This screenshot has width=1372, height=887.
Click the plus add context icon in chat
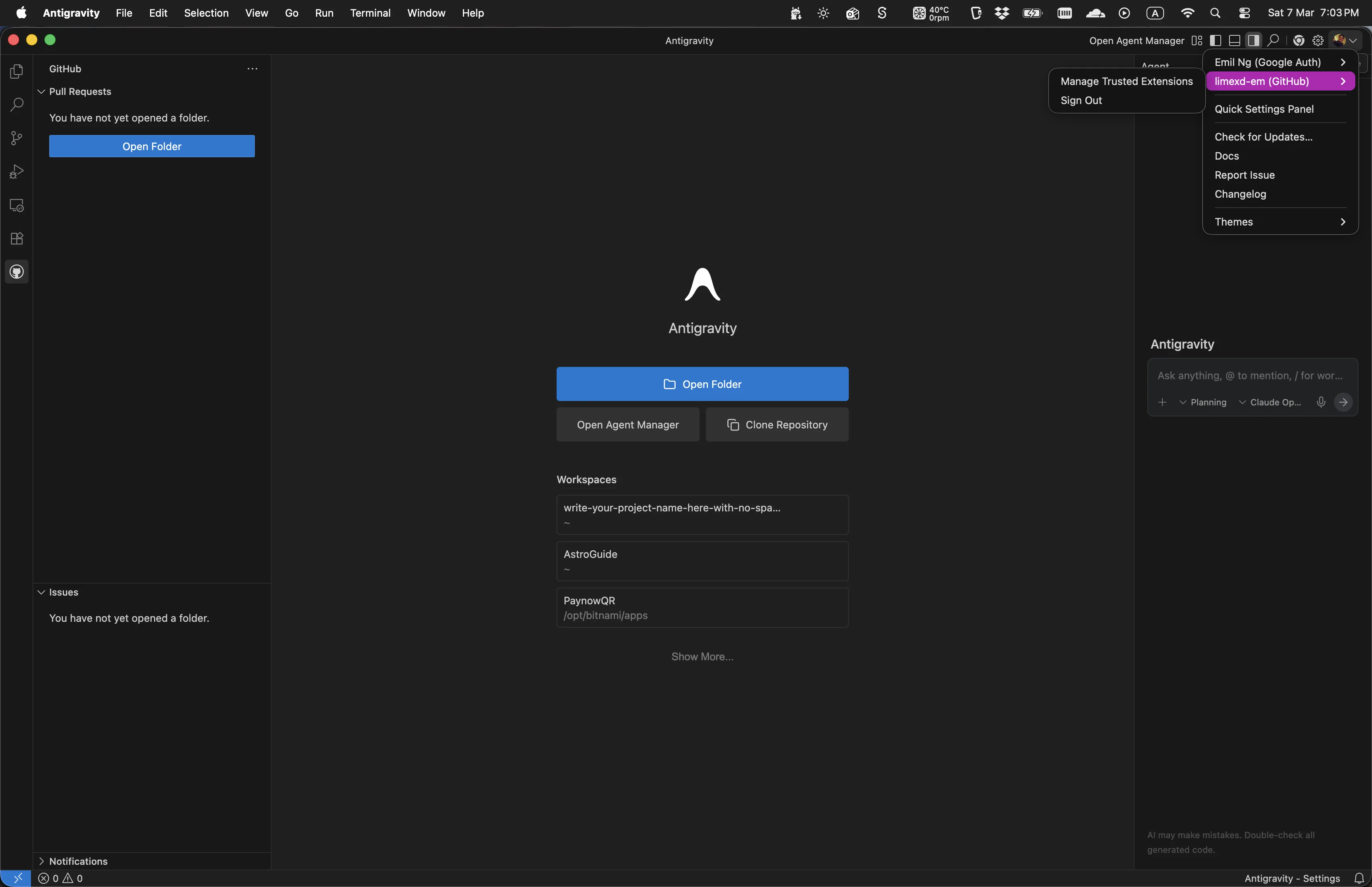(1162, 402)
